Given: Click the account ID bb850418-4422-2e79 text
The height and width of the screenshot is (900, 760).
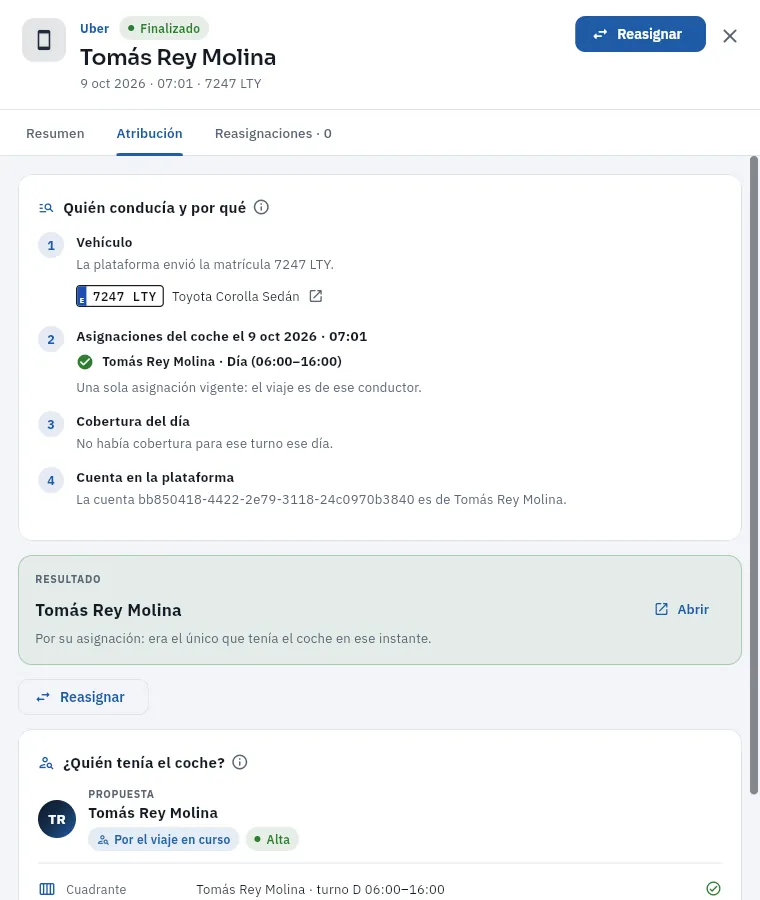Looking at the screenshot, I should [276, 499].
